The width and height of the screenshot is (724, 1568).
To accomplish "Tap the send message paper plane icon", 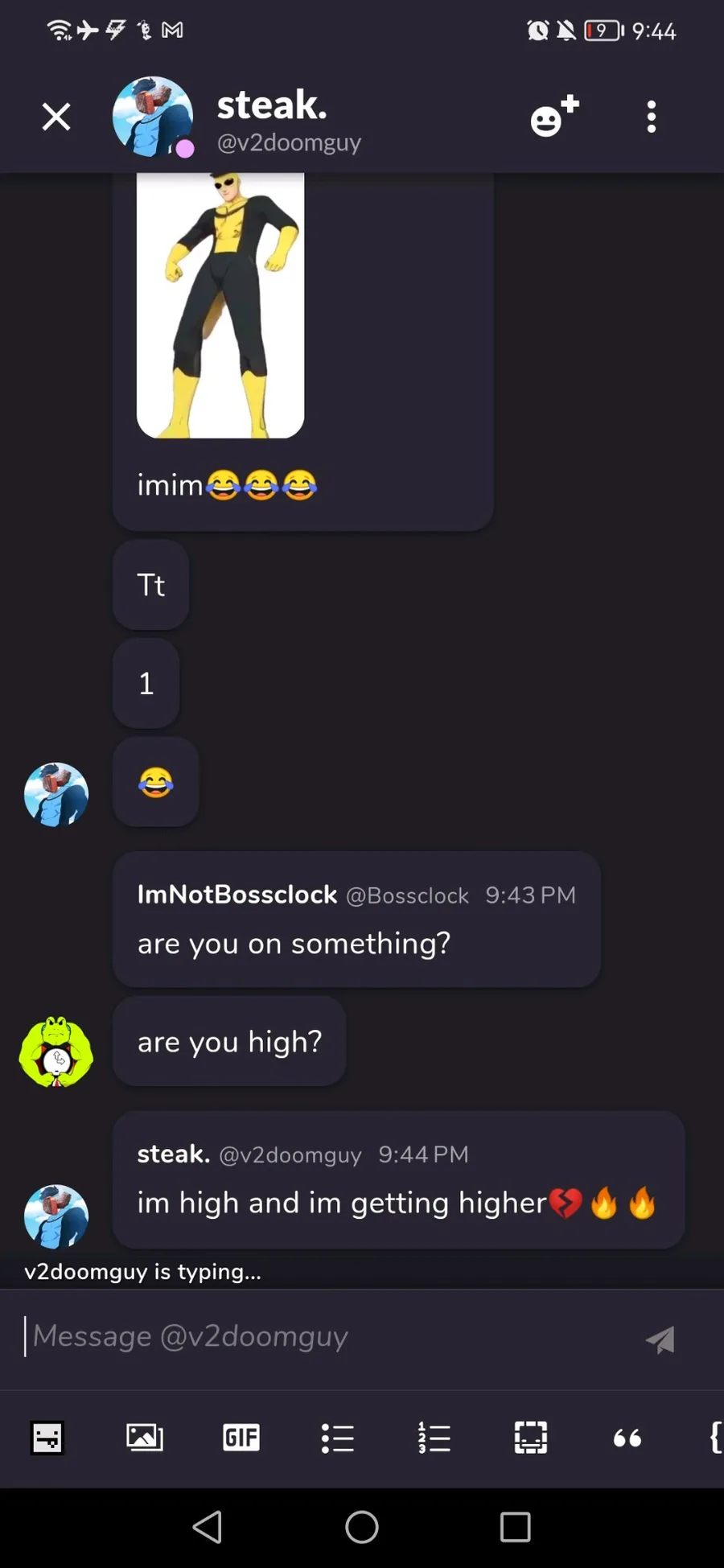I will click(660, 1340).
